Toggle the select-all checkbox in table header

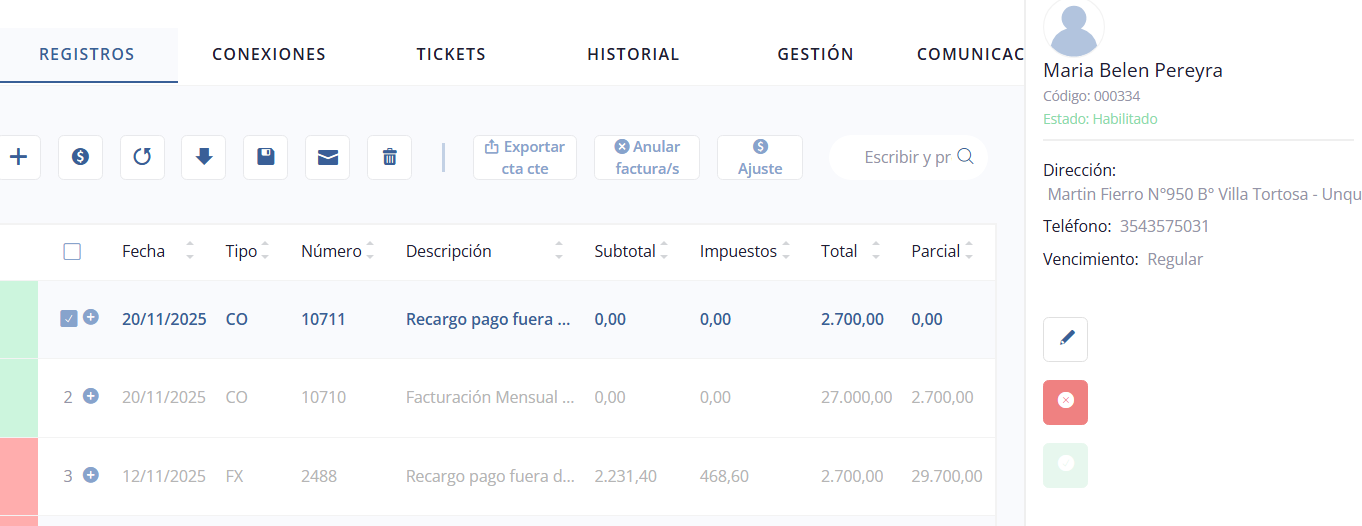tap(72, 252)
